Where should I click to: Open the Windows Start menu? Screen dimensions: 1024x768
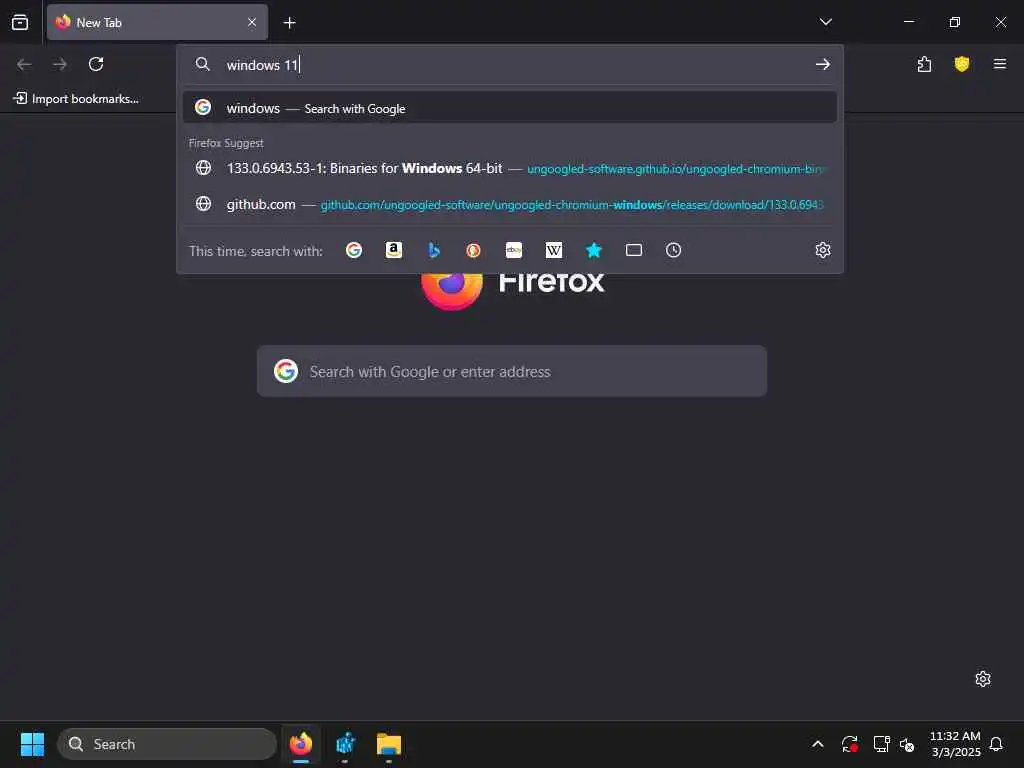pos(32,744)
